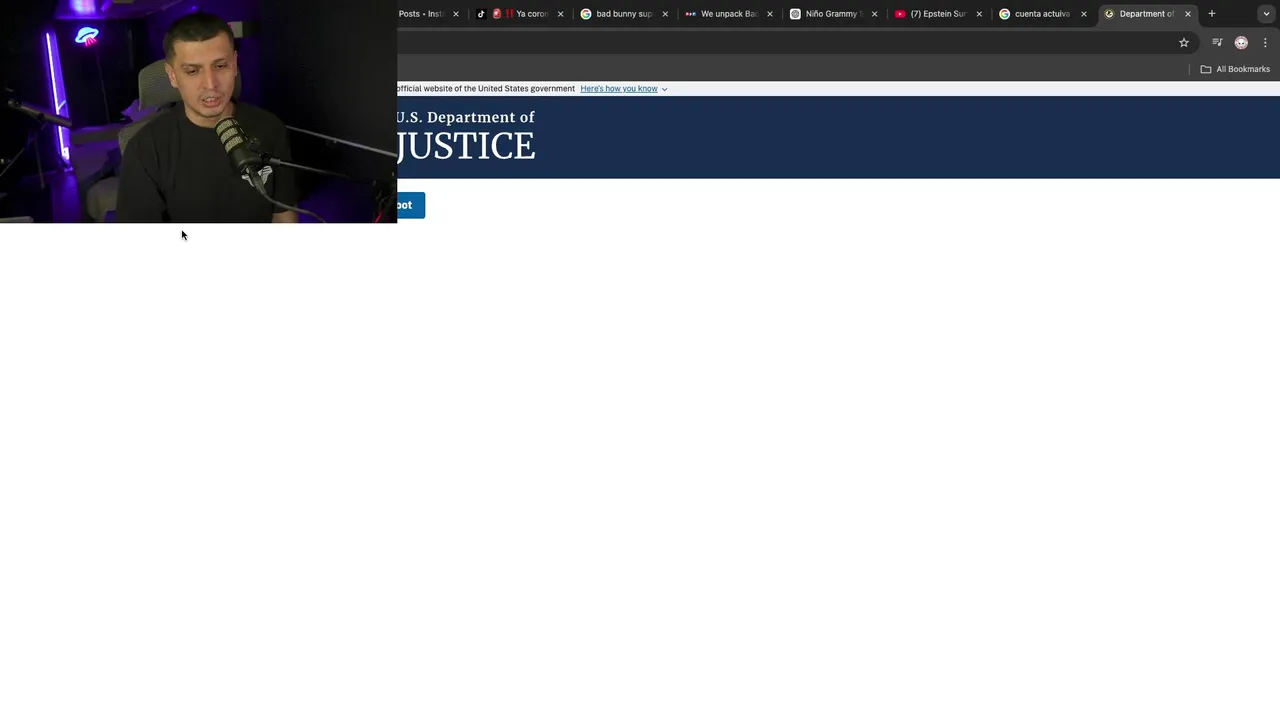Close the Posts Instagram tab
Screen dimensions: 1280x720
tap(456, 14)
